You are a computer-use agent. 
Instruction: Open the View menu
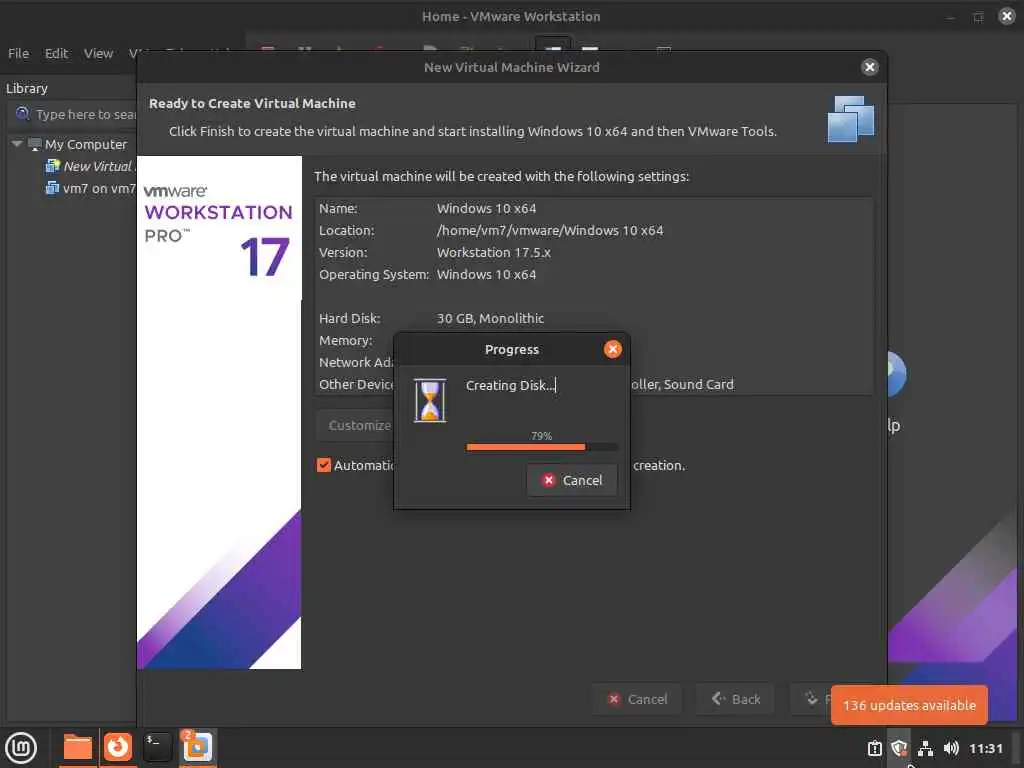click(98, 54)
